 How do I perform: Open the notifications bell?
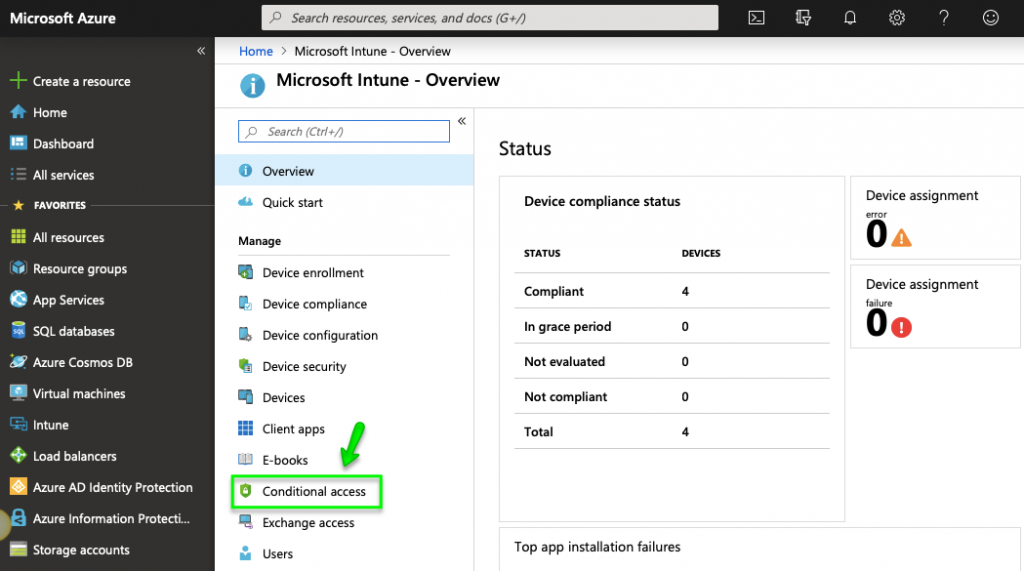coord(850,18)
